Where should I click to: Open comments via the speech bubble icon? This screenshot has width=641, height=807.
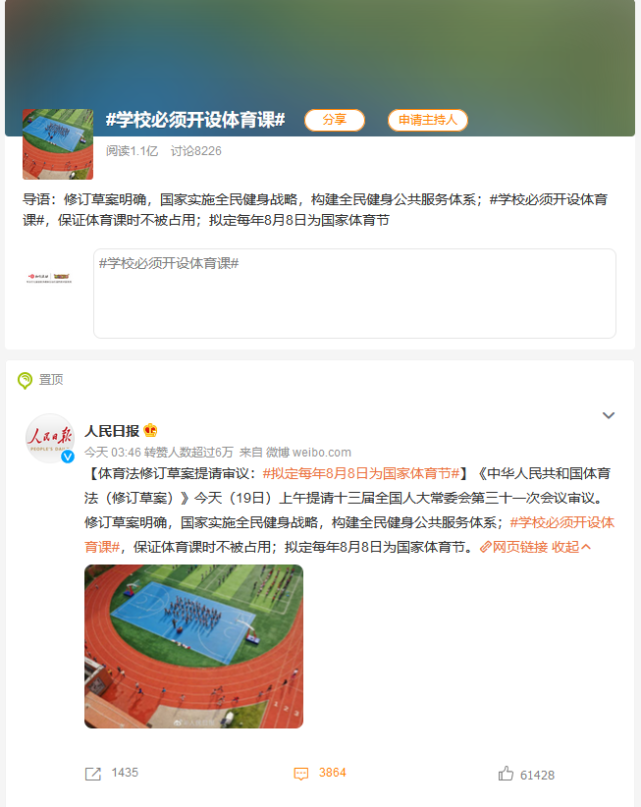click(301, 774)
